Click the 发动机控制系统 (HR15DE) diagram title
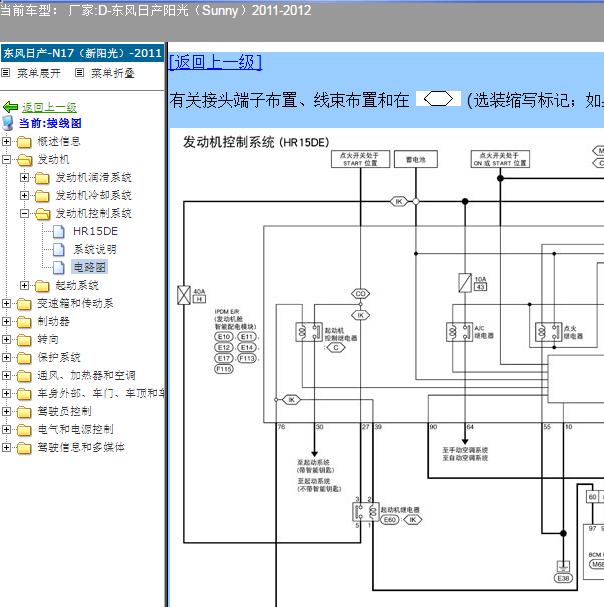The height and width of the screenshot is (607, 604). click(256, 142)
